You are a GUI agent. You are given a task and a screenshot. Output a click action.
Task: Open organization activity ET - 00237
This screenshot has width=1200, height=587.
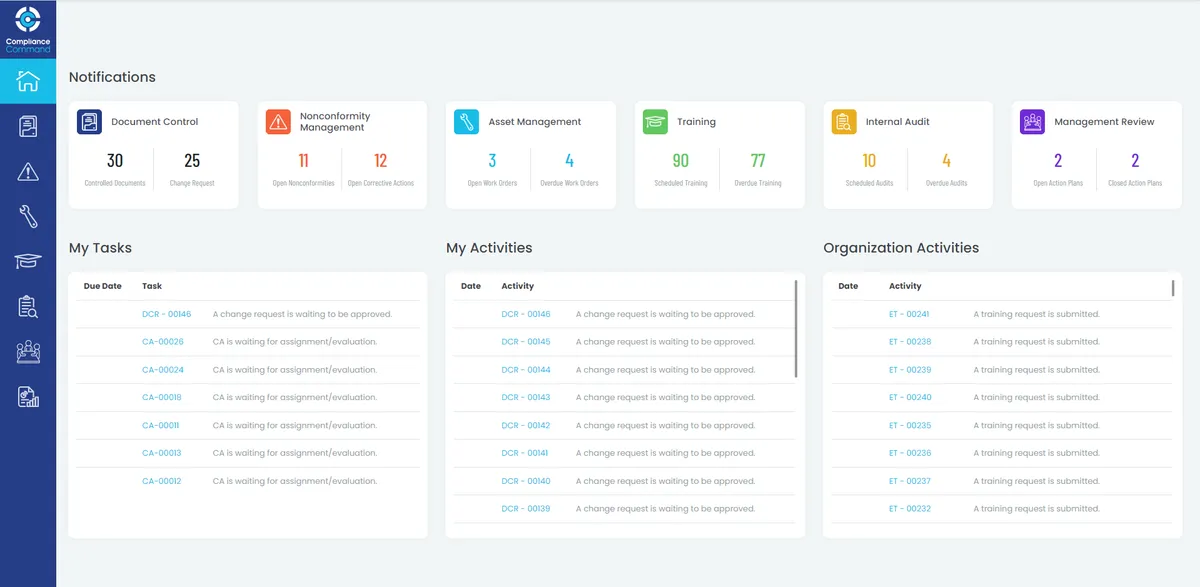pos(910,481)
